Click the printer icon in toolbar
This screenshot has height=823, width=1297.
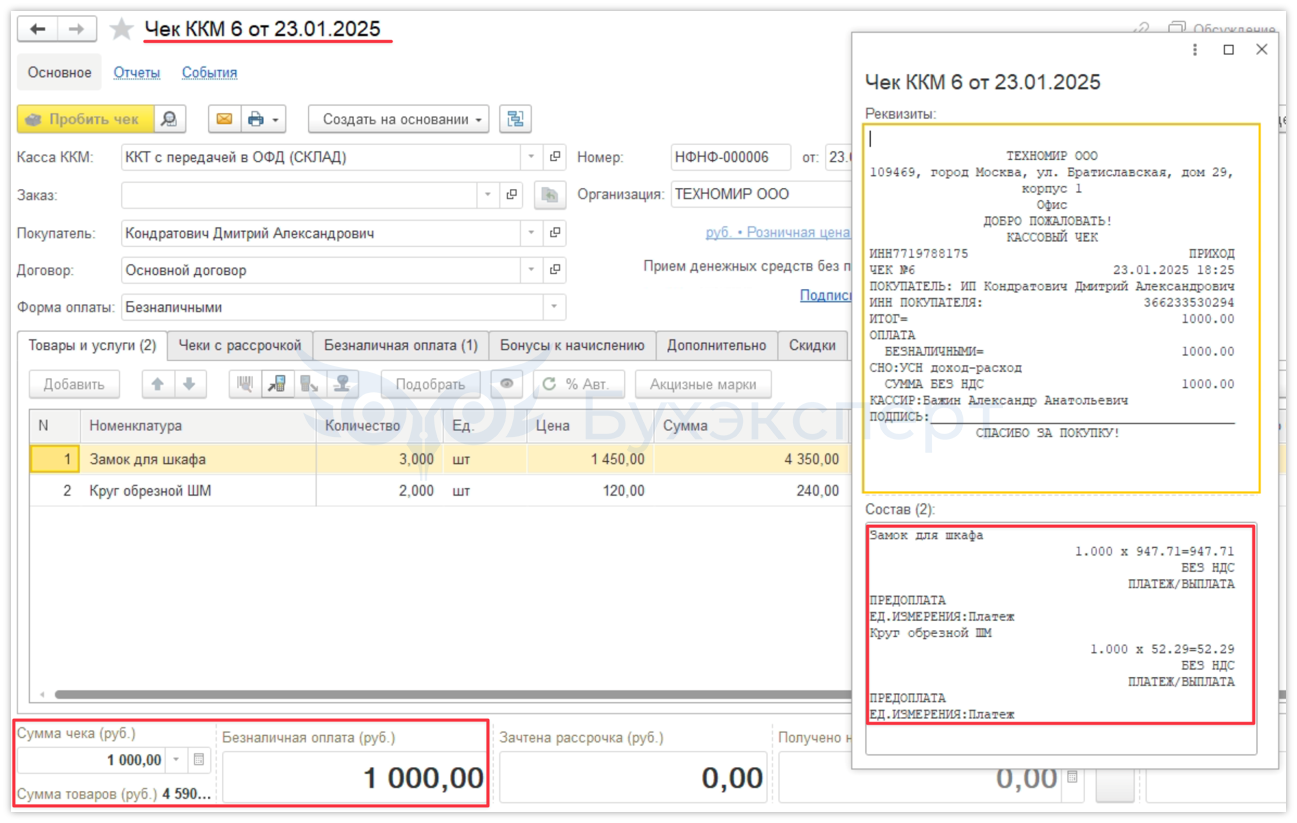tap(256, 119)
